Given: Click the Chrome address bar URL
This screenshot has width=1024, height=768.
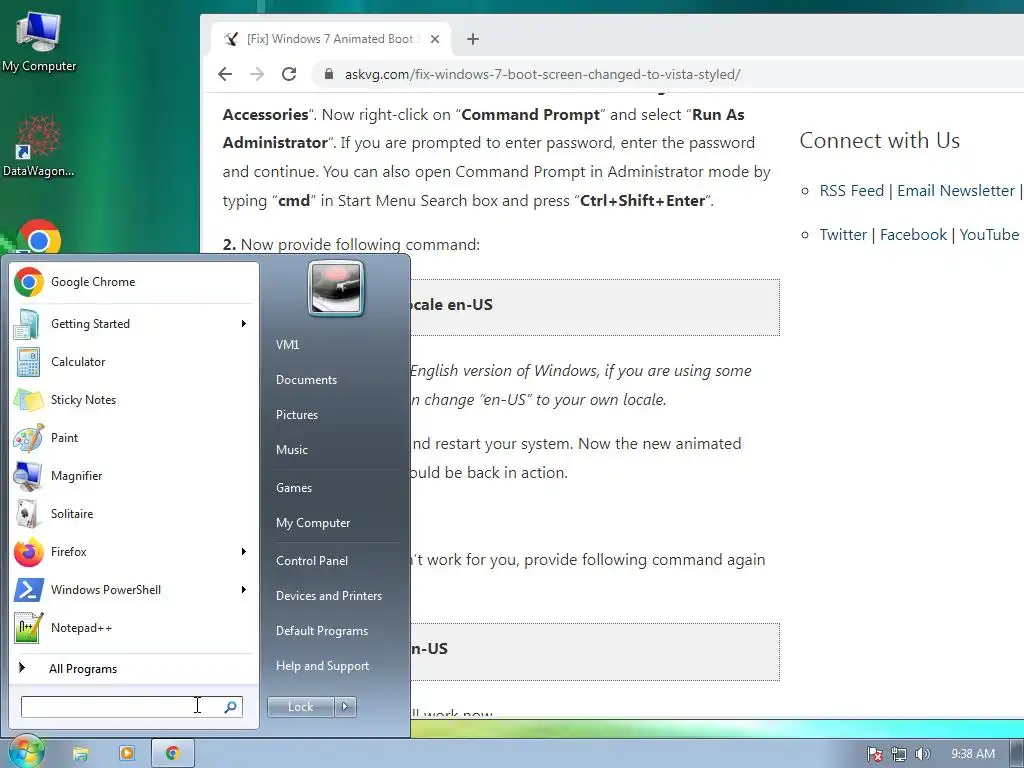Looking at the screenshot, I should [x=542, y=74].
